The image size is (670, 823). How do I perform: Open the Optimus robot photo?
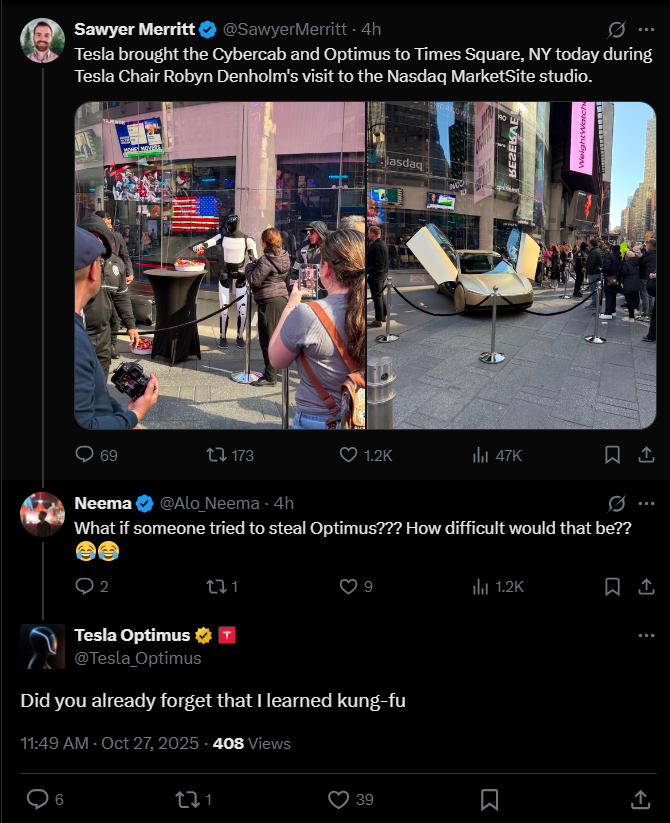[x=220, y=265]
